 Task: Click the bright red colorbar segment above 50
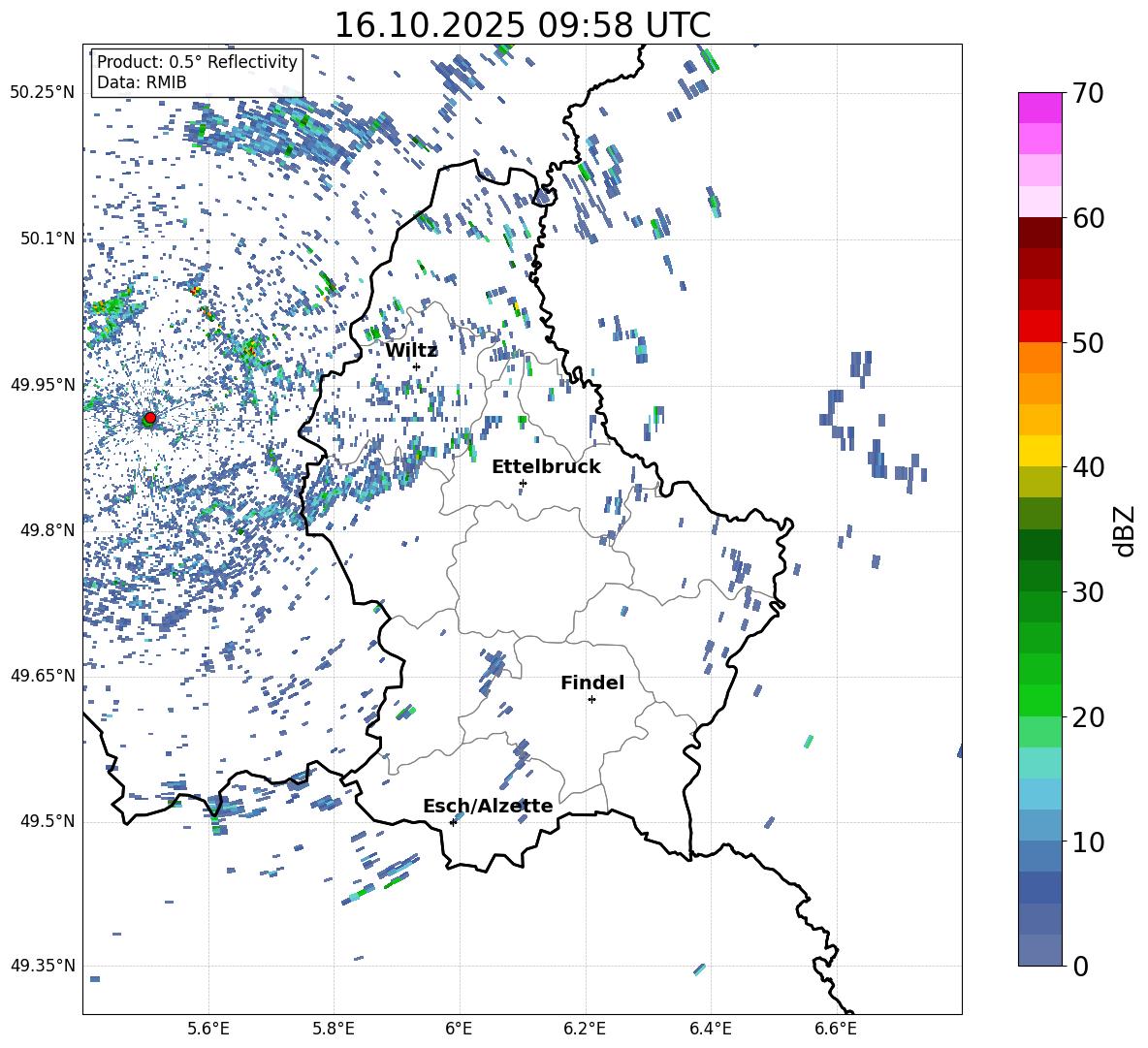coord(1039,326)
